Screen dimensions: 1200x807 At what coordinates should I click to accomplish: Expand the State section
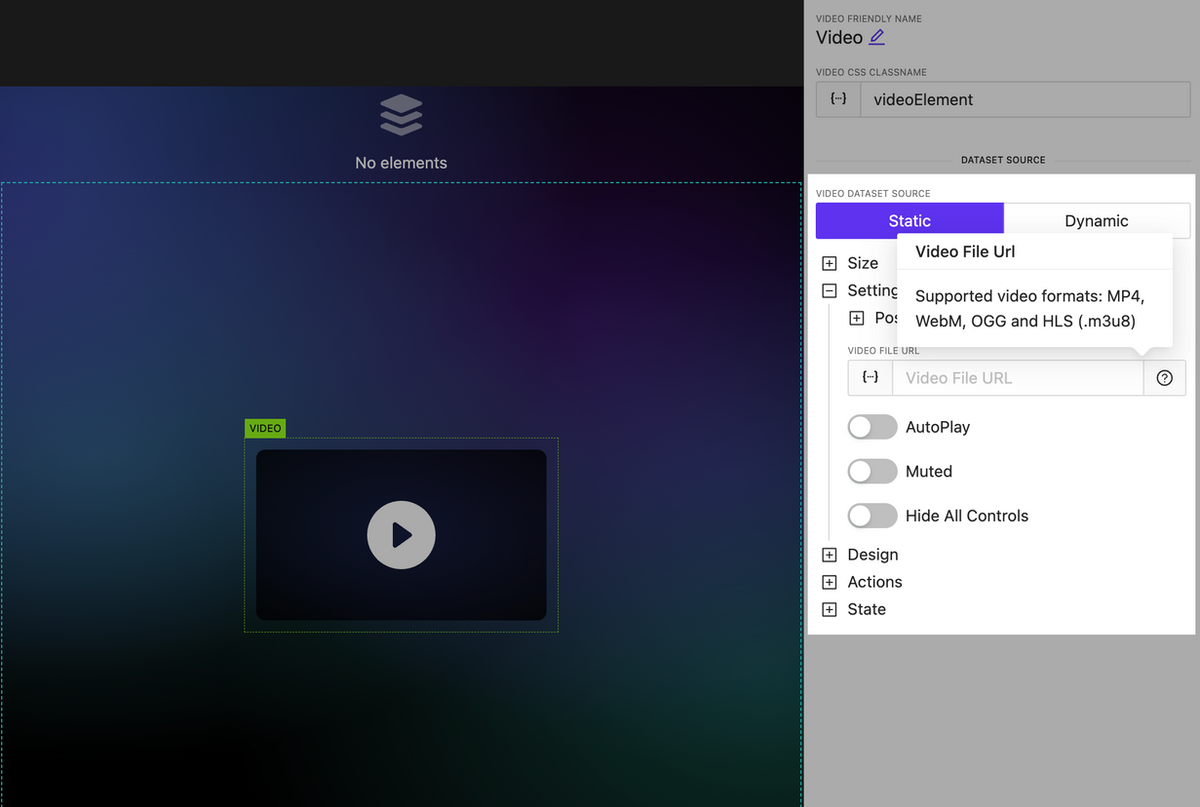pos(829,609)
